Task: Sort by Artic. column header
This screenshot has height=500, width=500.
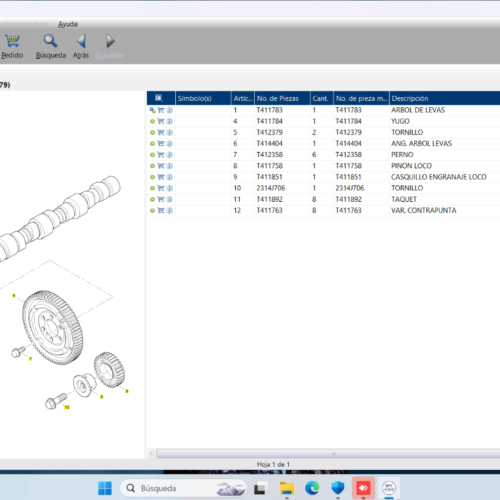Action: [243, 98]
